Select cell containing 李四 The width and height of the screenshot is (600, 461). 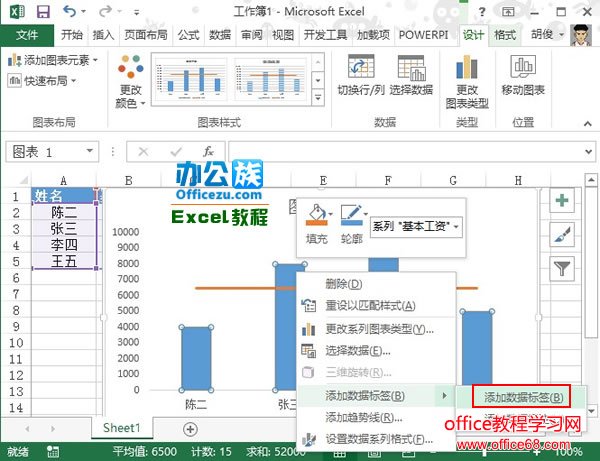click(x=64, y=245)
